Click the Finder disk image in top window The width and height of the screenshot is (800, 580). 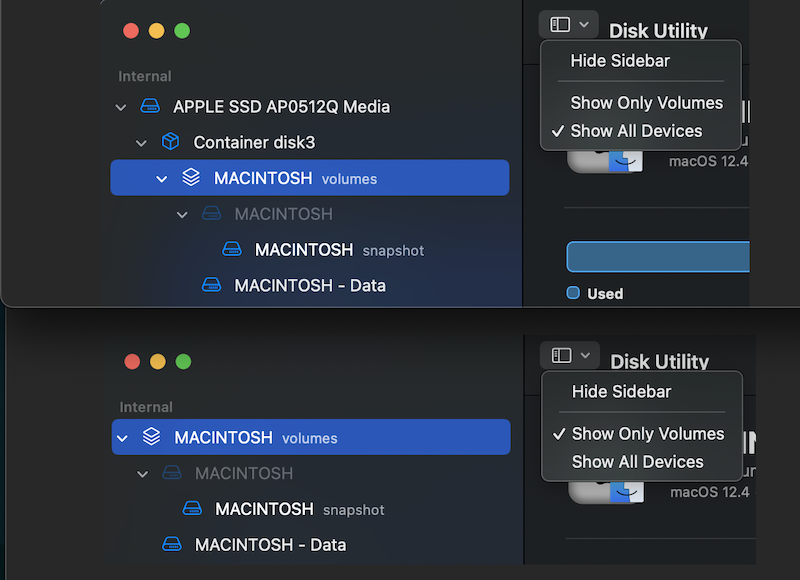click(606, 161)
